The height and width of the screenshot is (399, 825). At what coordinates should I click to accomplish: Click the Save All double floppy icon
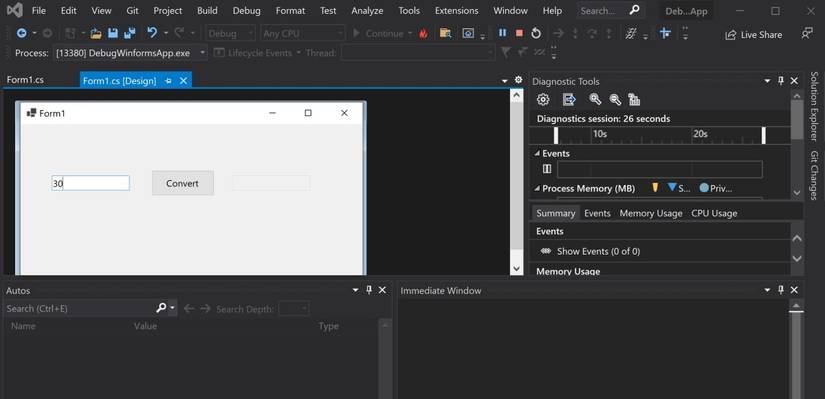pos(129,33)
